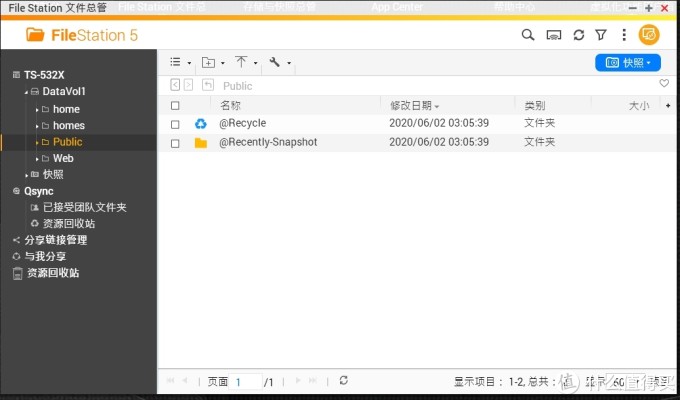
Task: Click the orange snapshot manager round icon
Action: (x=649, y=35)
